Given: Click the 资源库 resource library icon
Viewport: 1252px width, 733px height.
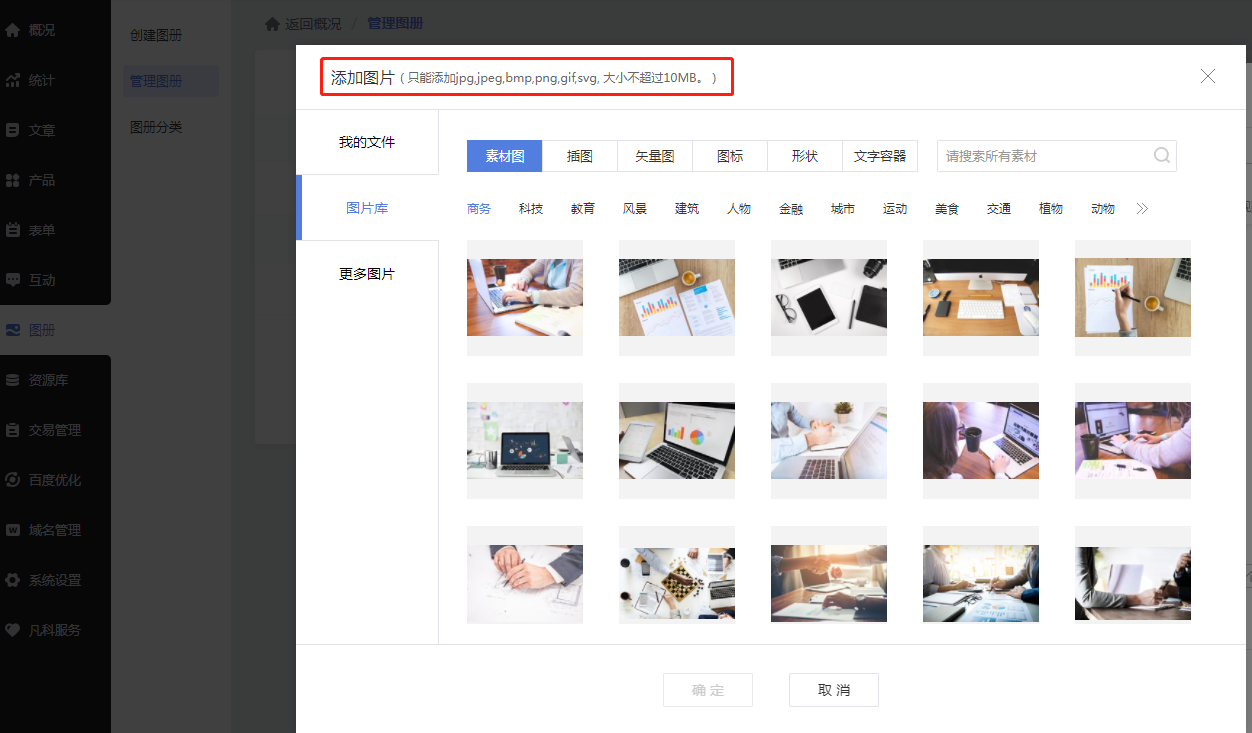Looking at the screenshot, I should (x=13, y=380).
